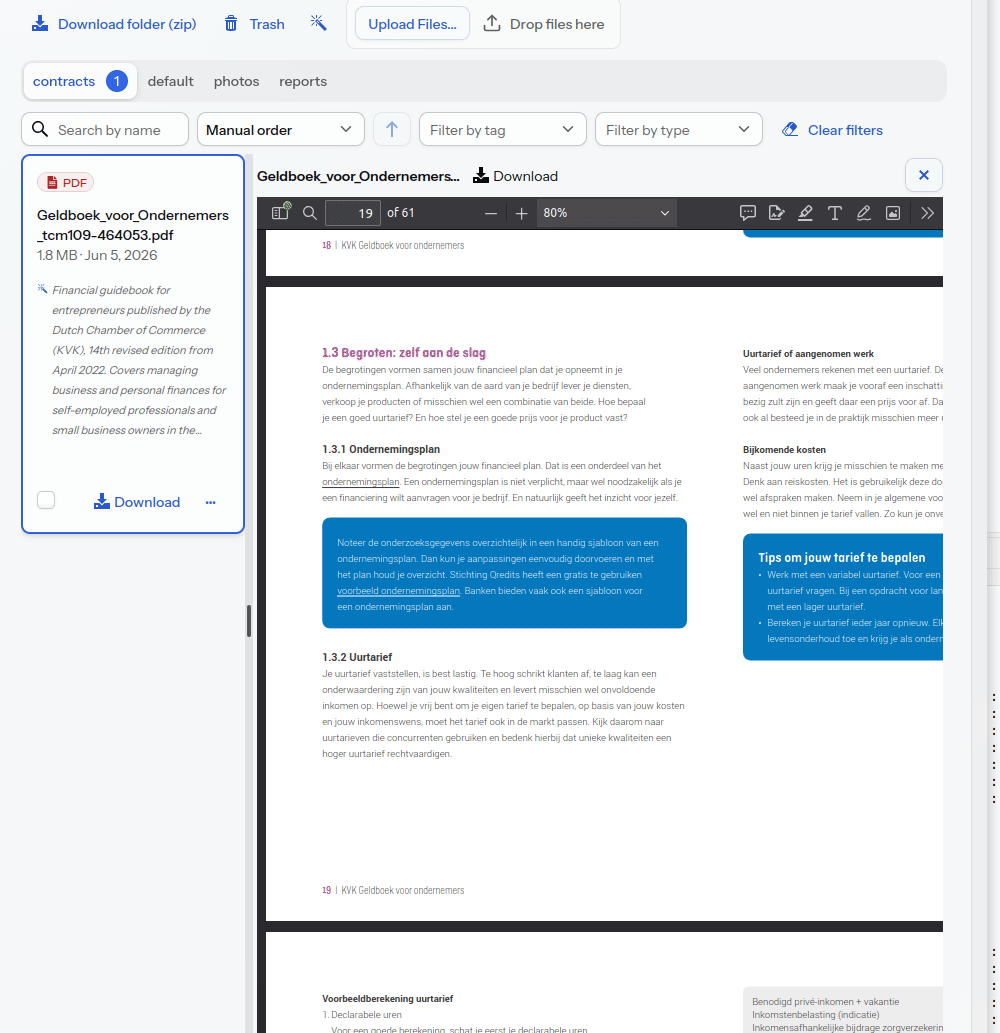
Task: Switch to the default tab
Action: (x=171, y=81)
